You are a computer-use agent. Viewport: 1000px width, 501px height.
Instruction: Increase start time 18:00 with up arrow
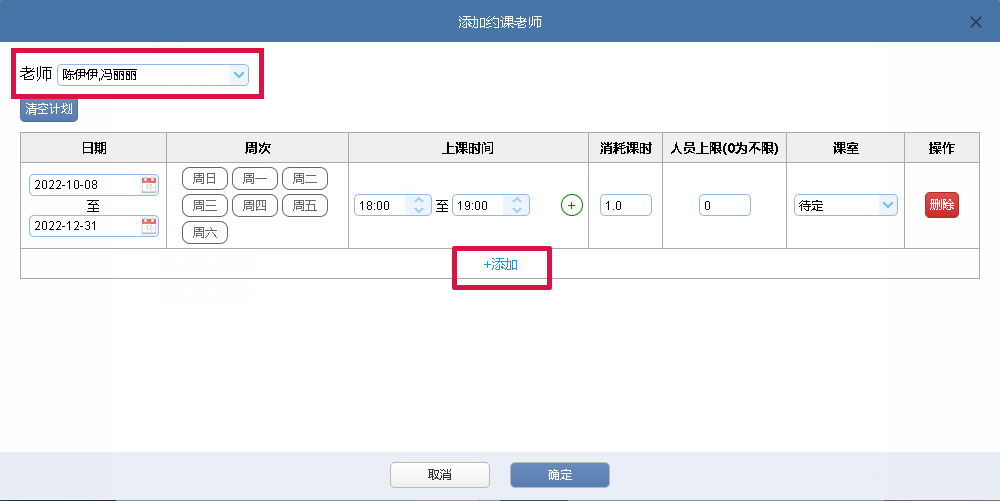[x=419, y=200]
